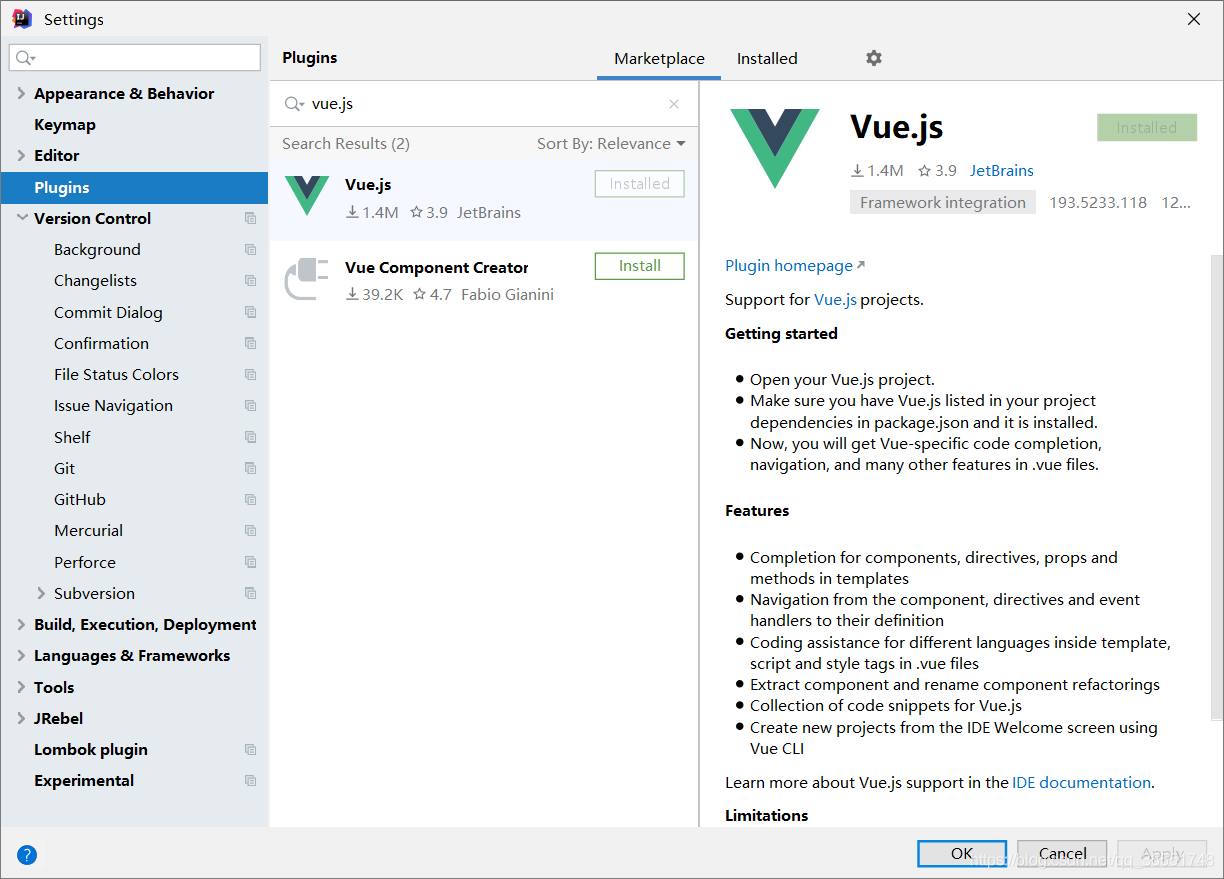Click the Vue Component Creator plug icon
1224x879 pixels.
[307, 278]
